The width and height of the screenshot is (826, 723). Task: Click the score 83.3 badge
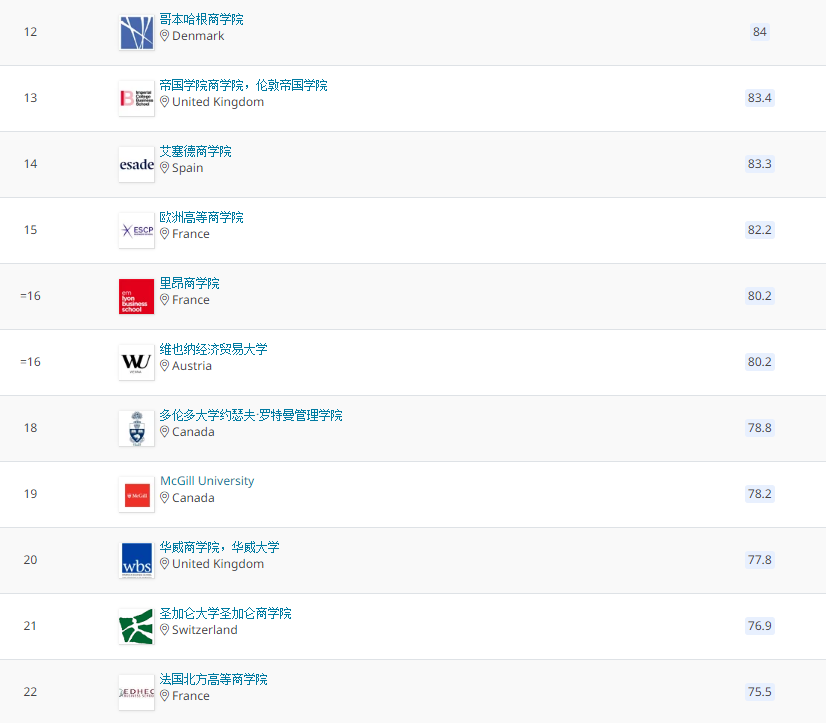click(760, 164)
